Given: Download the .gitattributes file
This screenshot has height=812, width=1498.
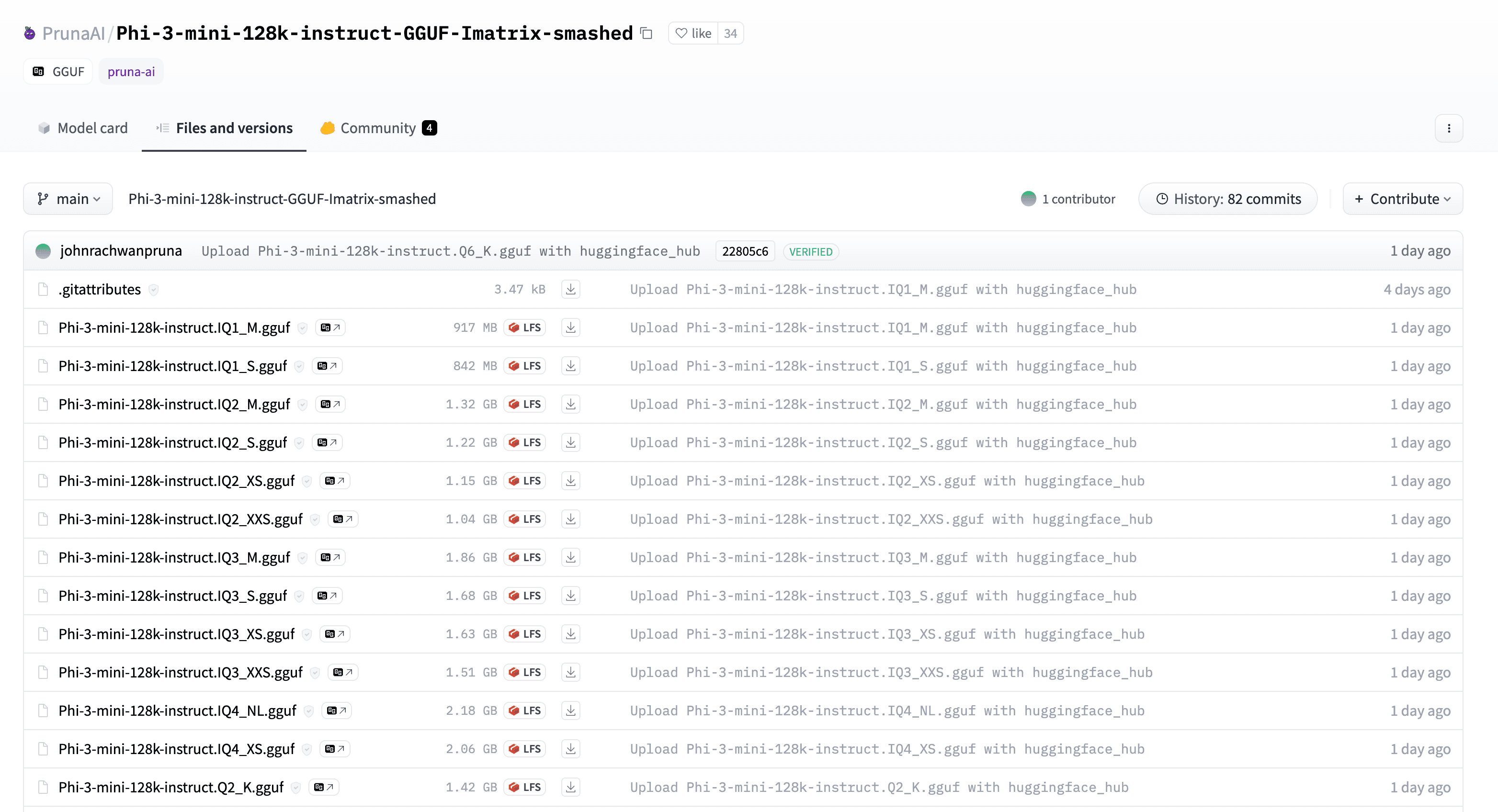Looking at the screenshot, I should click(x=570, y=290).
